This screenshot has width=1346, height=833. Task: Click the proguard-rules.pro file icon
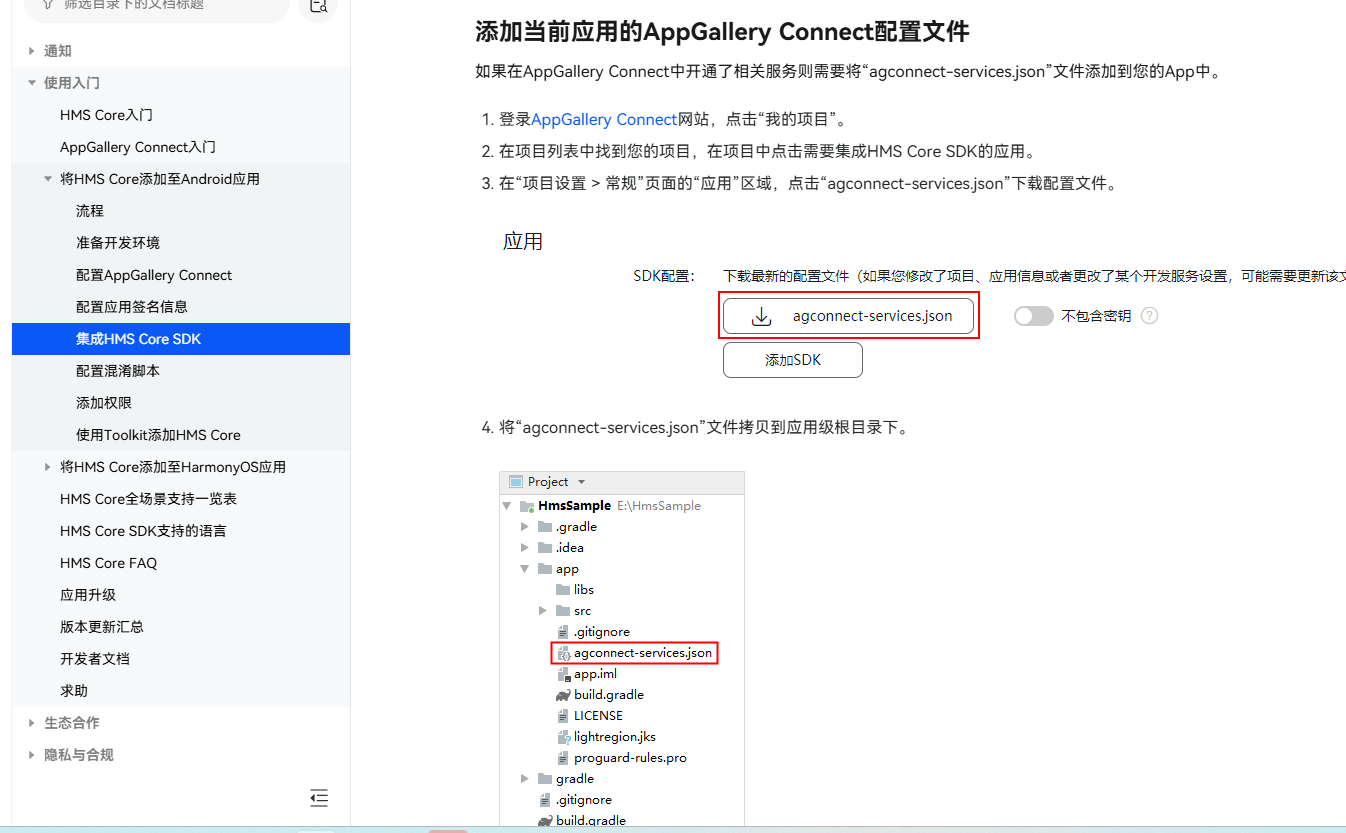pyautogui.click(x=563, y=758)
